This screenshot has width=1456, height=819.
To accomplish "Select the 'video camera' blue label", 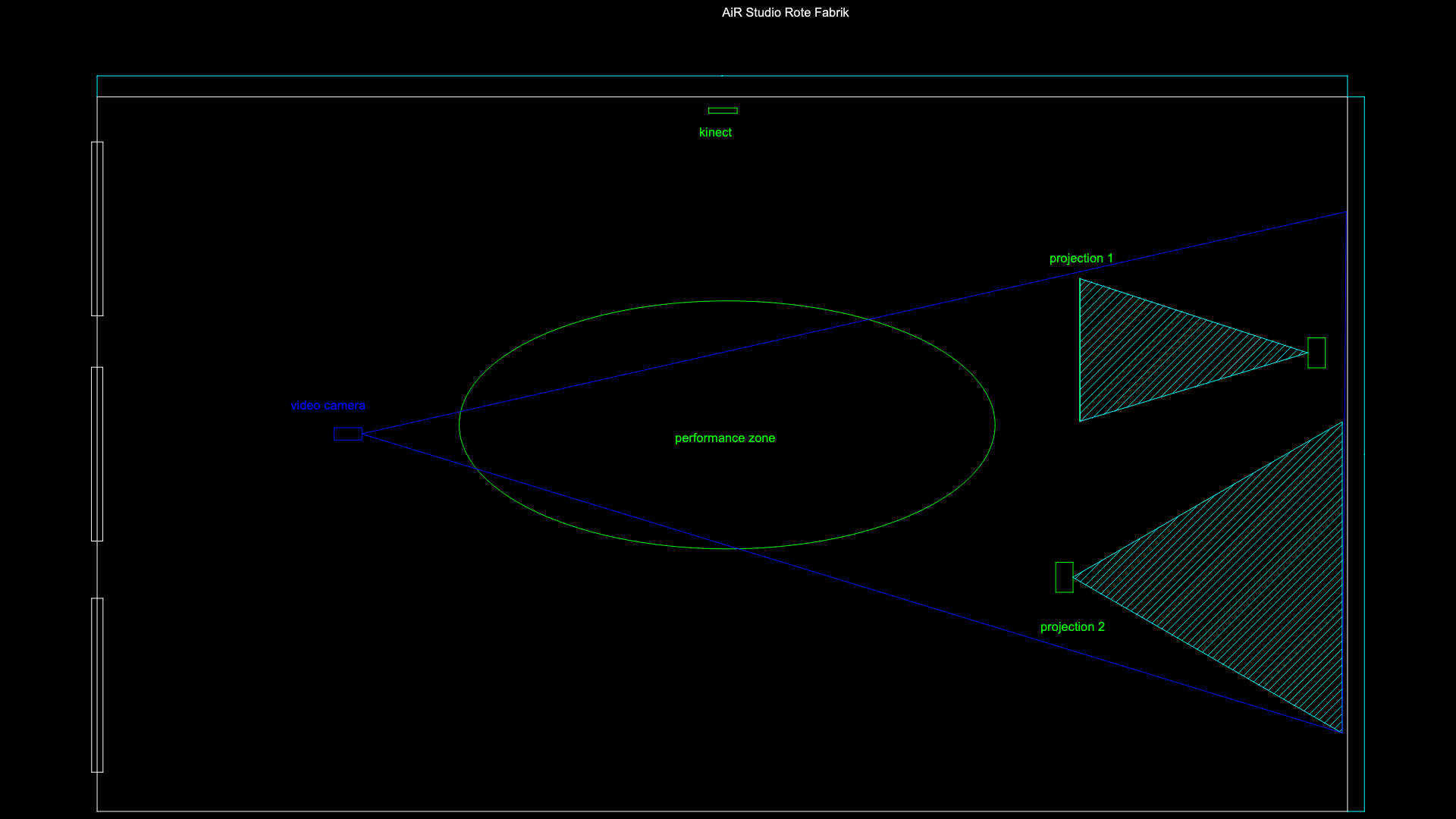I will [x=328, y=406].
